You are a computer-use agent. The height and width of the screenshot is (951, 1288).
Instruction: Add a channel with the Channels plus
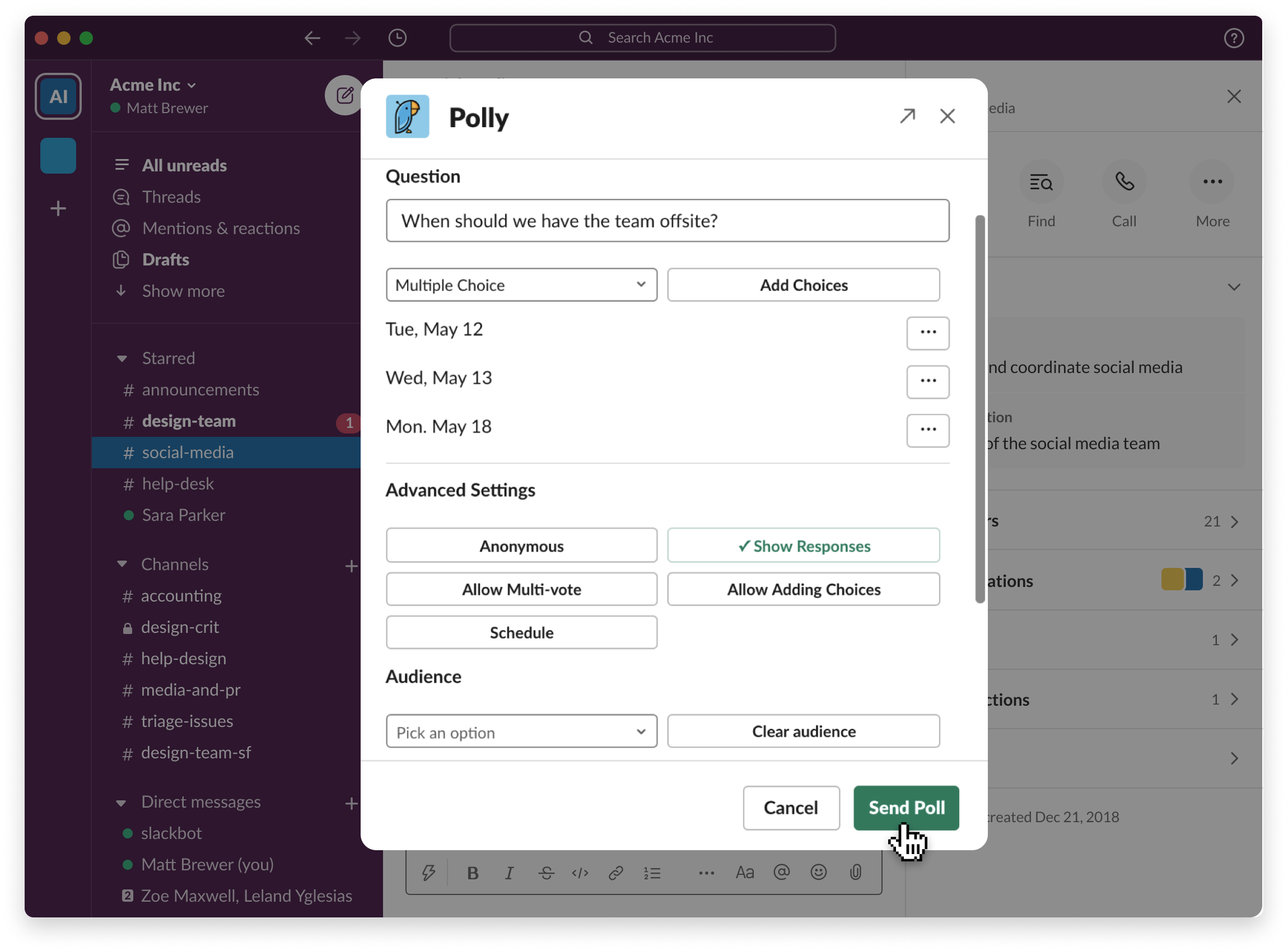[x=352, y=566]
